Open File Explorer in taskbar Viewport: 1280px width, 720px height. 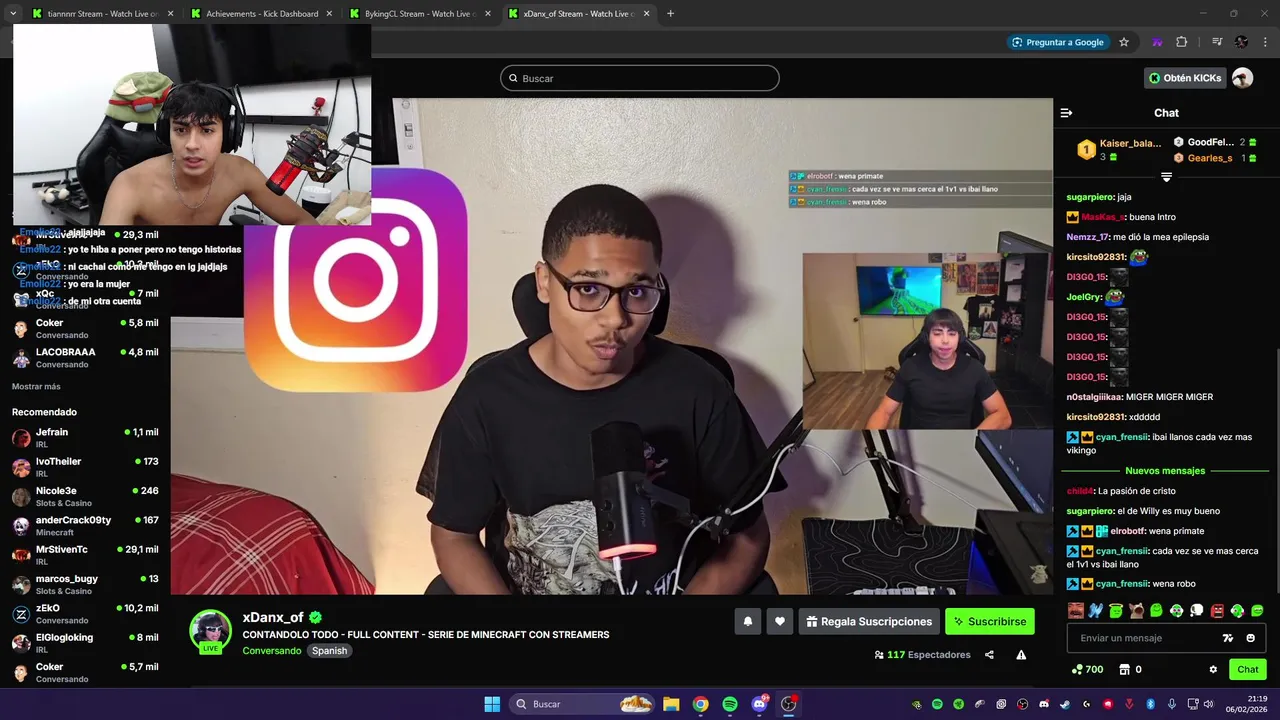pyautogui.click(x=671, y=704)
